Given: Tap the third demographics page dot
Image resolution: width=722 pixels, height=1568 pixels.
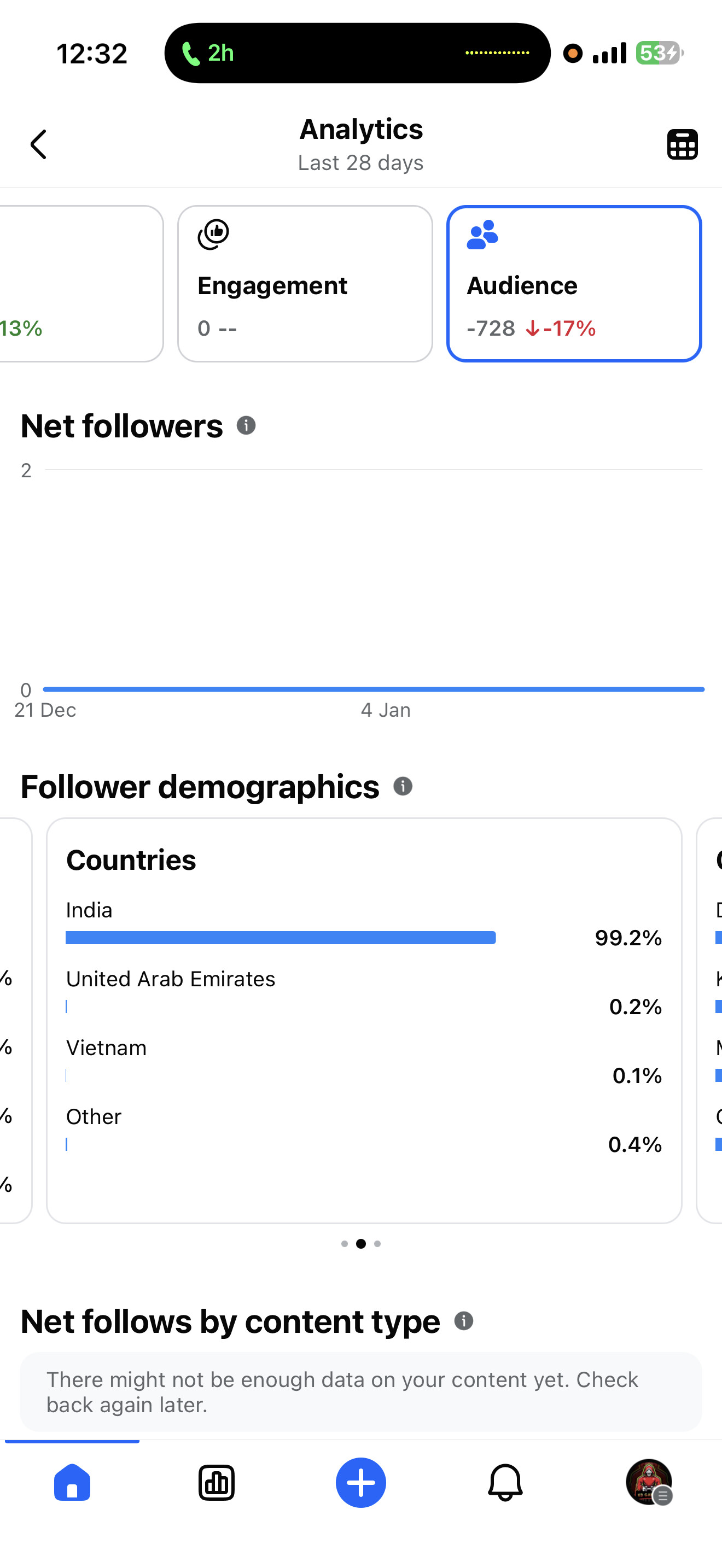Looking at the screenshot, I should (377, 1244).
